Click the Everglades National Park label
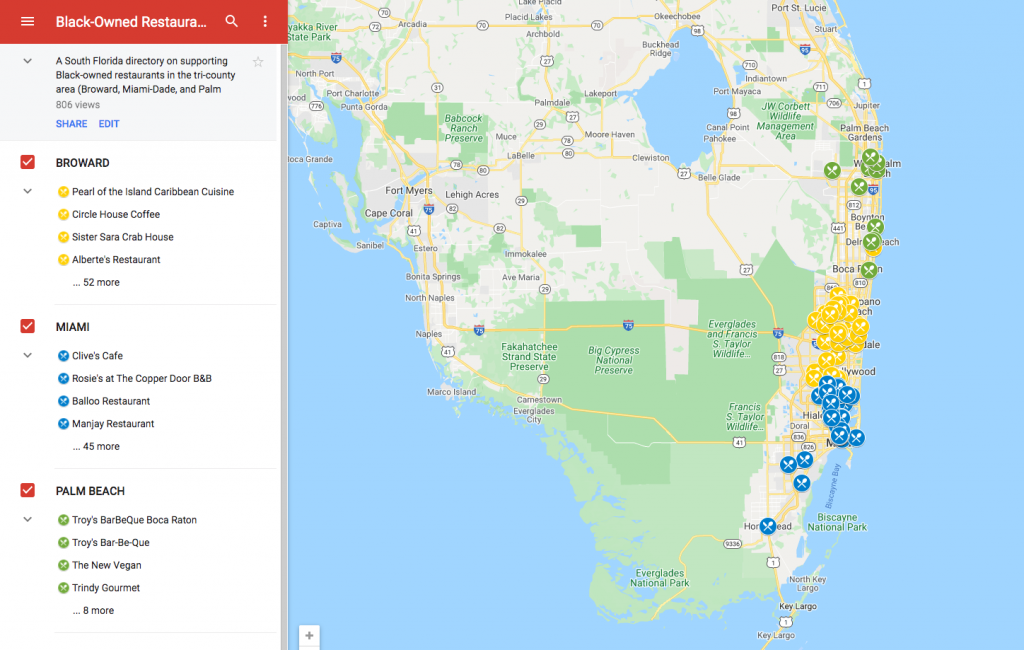Screen dimensions: 1024x650 point(659,577)
